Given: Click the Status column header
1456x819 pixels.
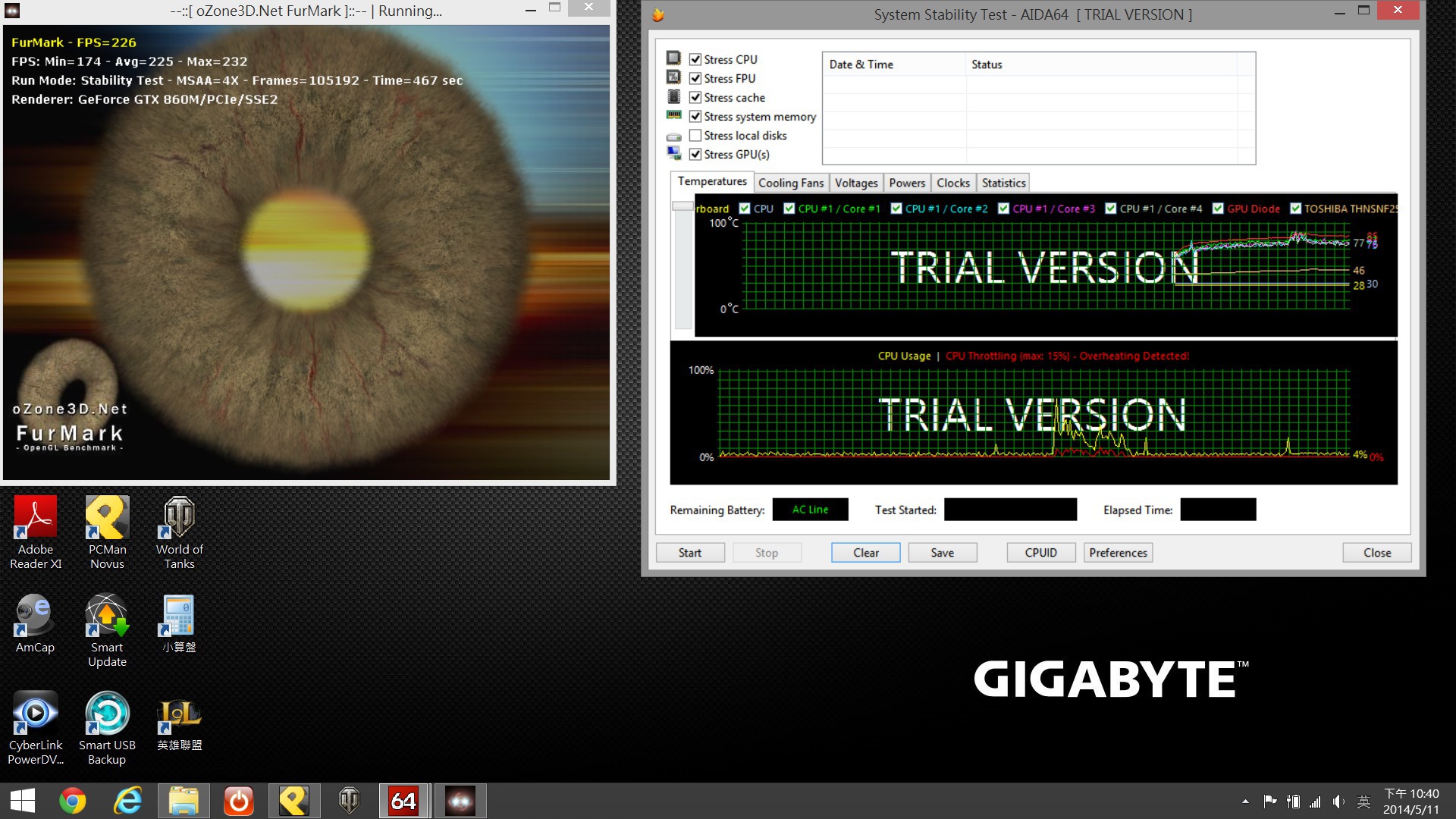Looking at the screenshot, I should [1101, 64].
